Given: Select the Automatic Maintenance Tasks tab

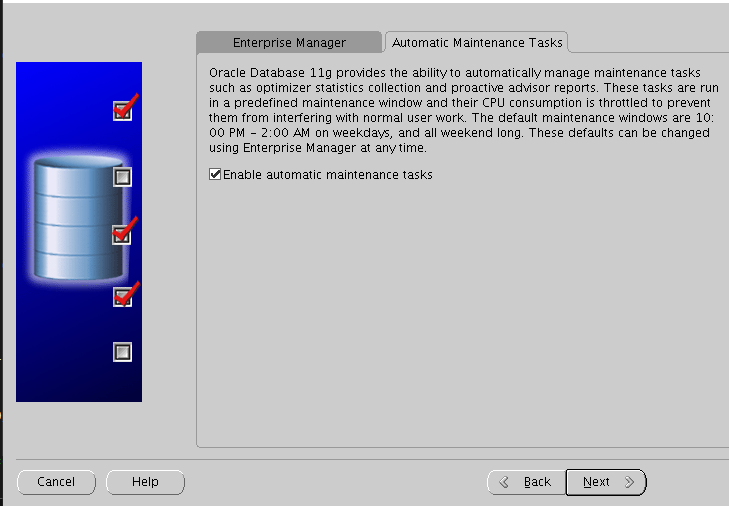Looking at the screenshot, I should point(477,42).
